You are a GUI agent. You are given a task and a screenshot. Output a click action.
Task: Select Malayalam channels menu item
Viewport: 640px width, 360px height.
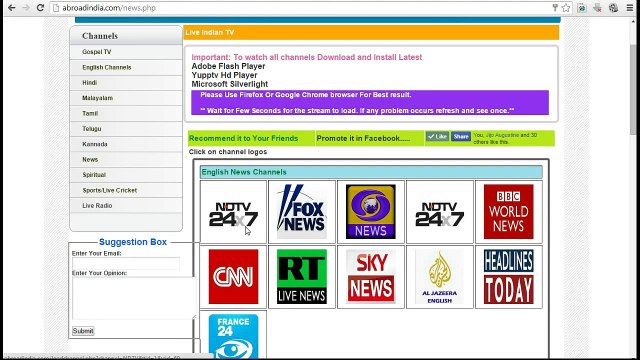point(126,98)
